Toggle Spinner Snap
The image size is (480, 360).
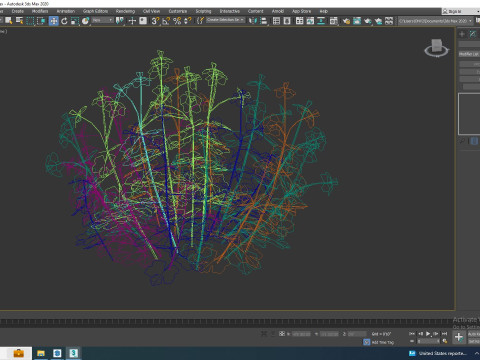pyautogui.click(x=188, y=21)
